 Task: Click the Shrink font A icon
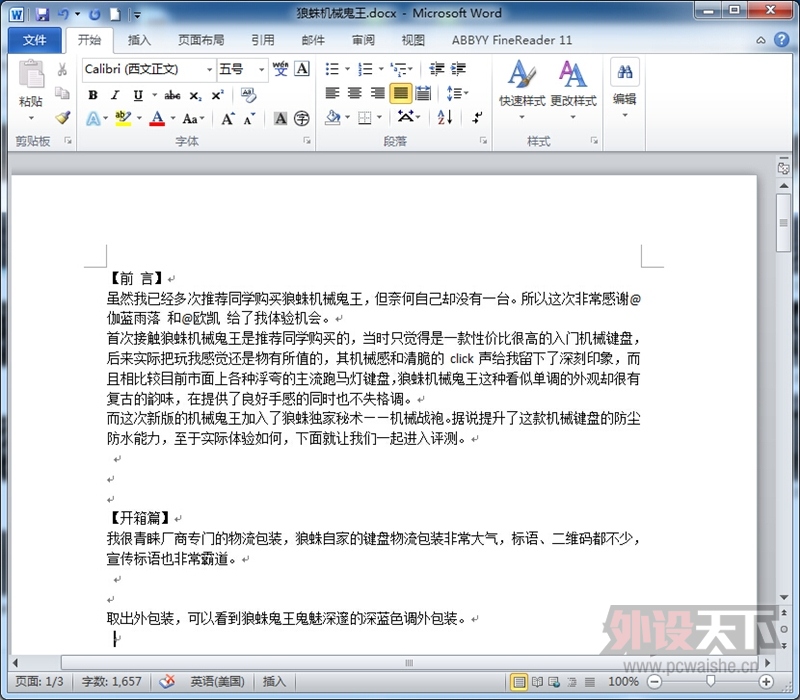pyautogui.click(x=249, y=119)
